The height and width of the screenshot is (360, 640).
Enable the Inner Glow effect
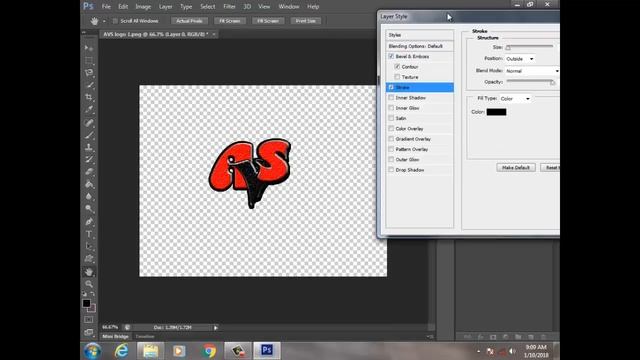[391, 108]
